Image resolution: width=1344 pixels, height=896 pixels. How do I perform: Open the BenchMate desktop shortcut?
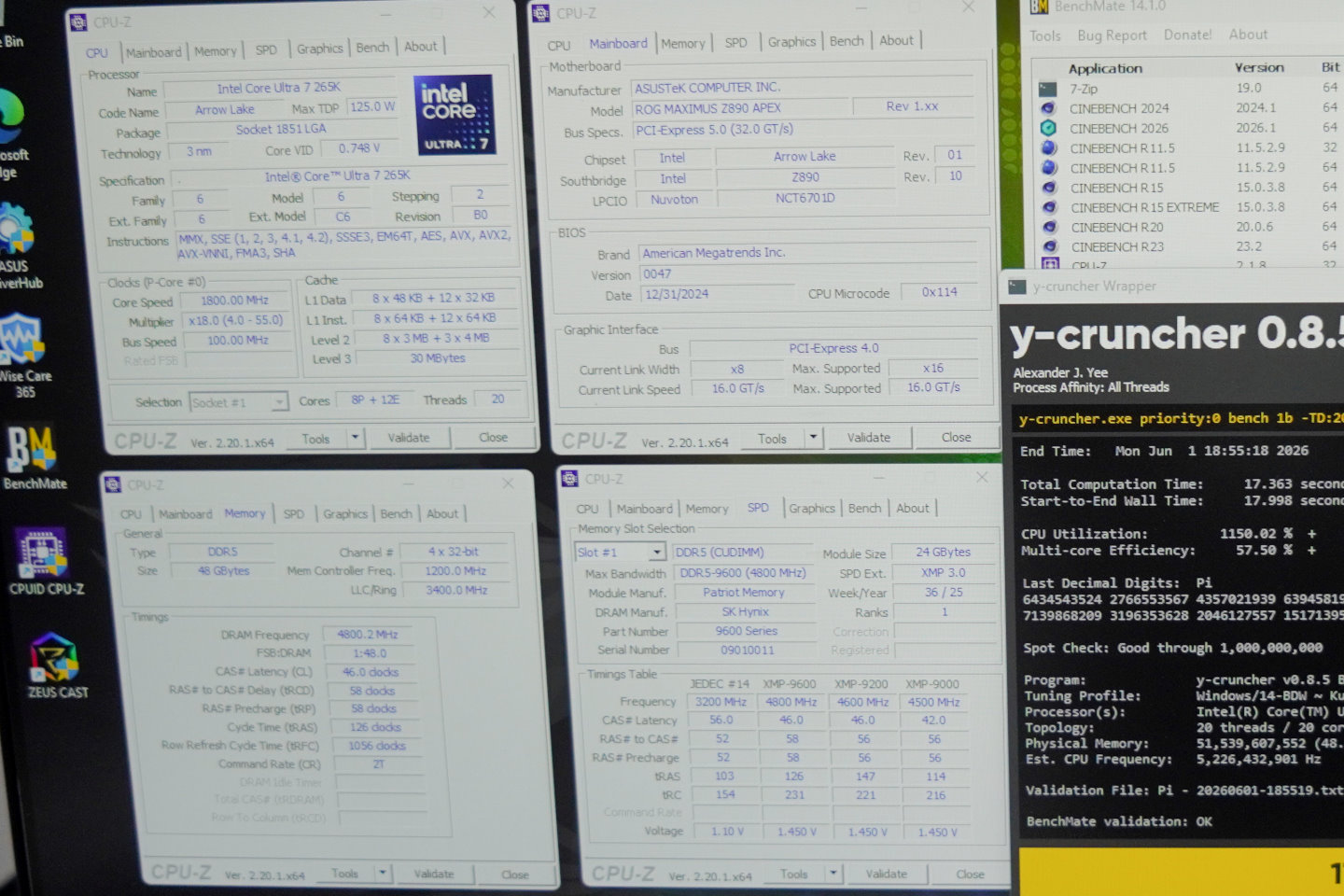tap(33, 450)
